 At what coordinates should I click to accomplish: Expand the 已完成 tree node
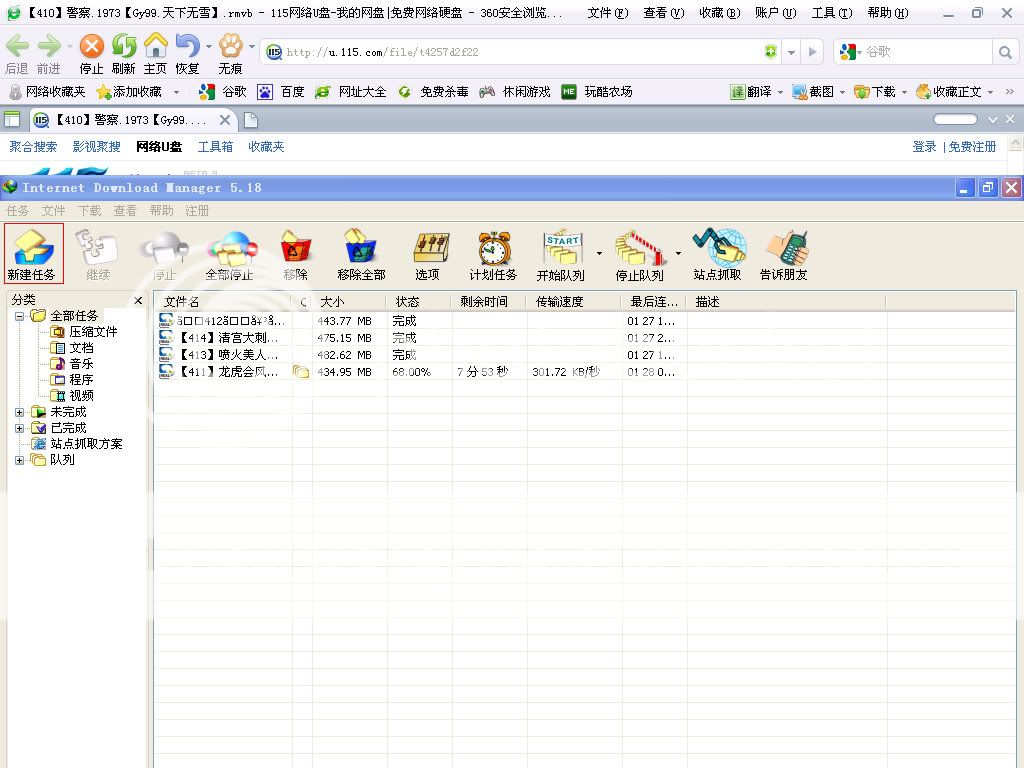click(20, 428)
